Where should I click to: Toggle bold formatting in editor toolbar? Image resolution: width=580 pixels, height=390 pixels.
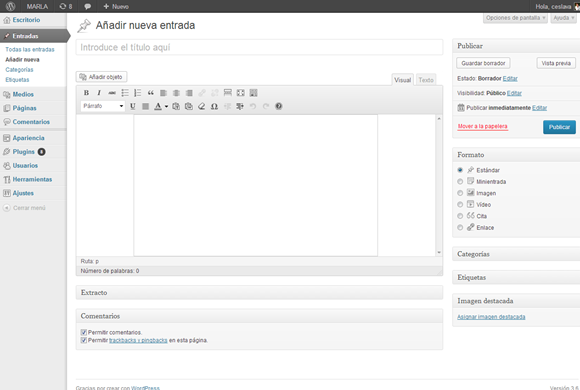86,93
